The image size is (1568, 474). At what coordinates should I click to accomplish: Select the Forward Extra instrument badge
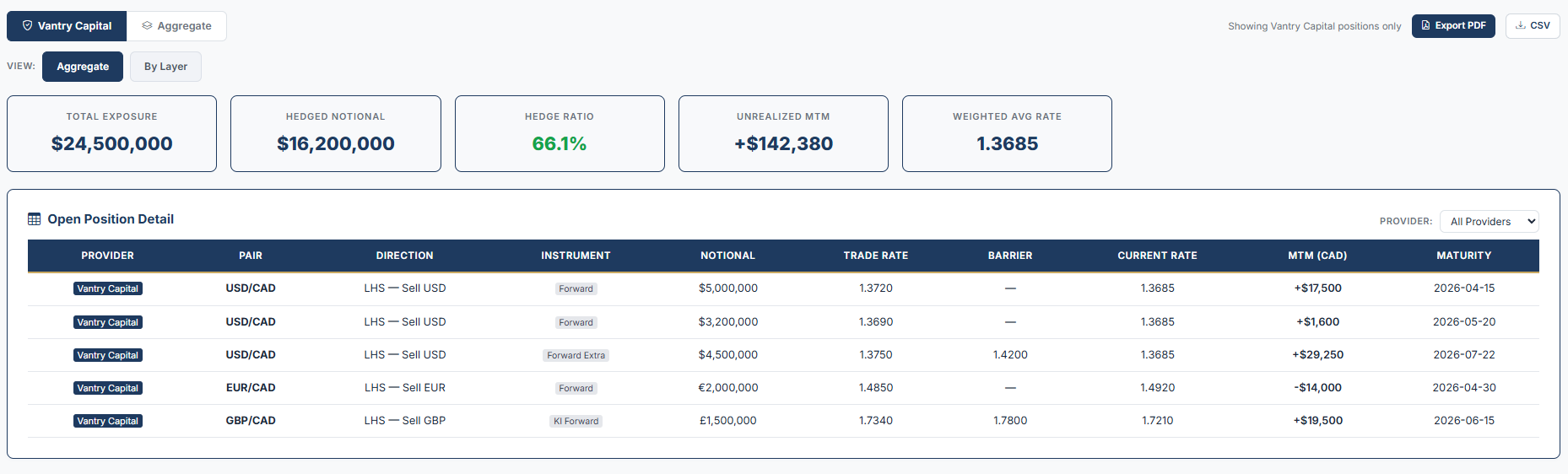click(x=576, y=356)
